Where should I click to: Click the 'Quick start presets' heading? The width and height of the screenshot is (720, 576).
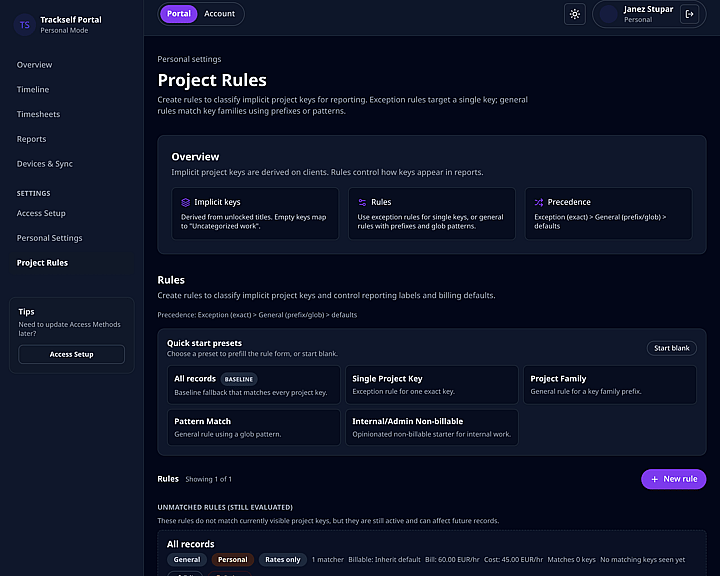pyautogui.click(x=204, y=343)
